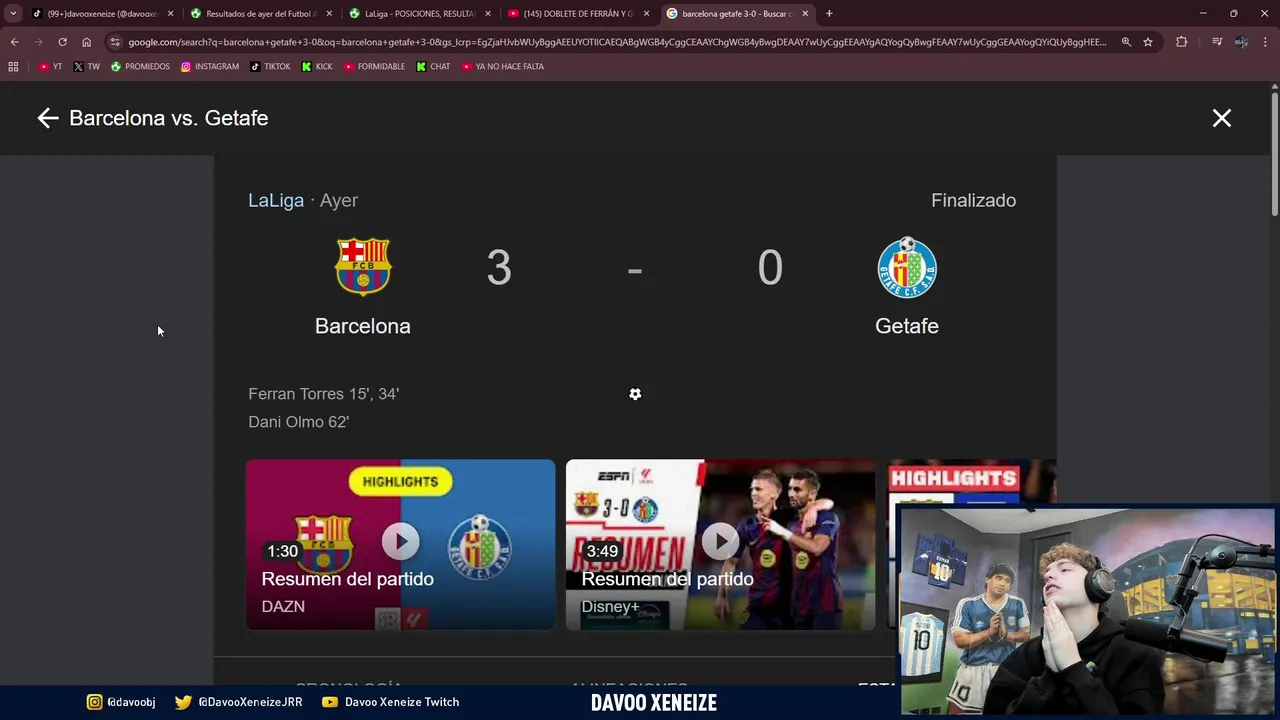This screenshot has width=1280, height=720.
Task: Bookmark this page with the star icon
Action: [x=1148, y=42]
